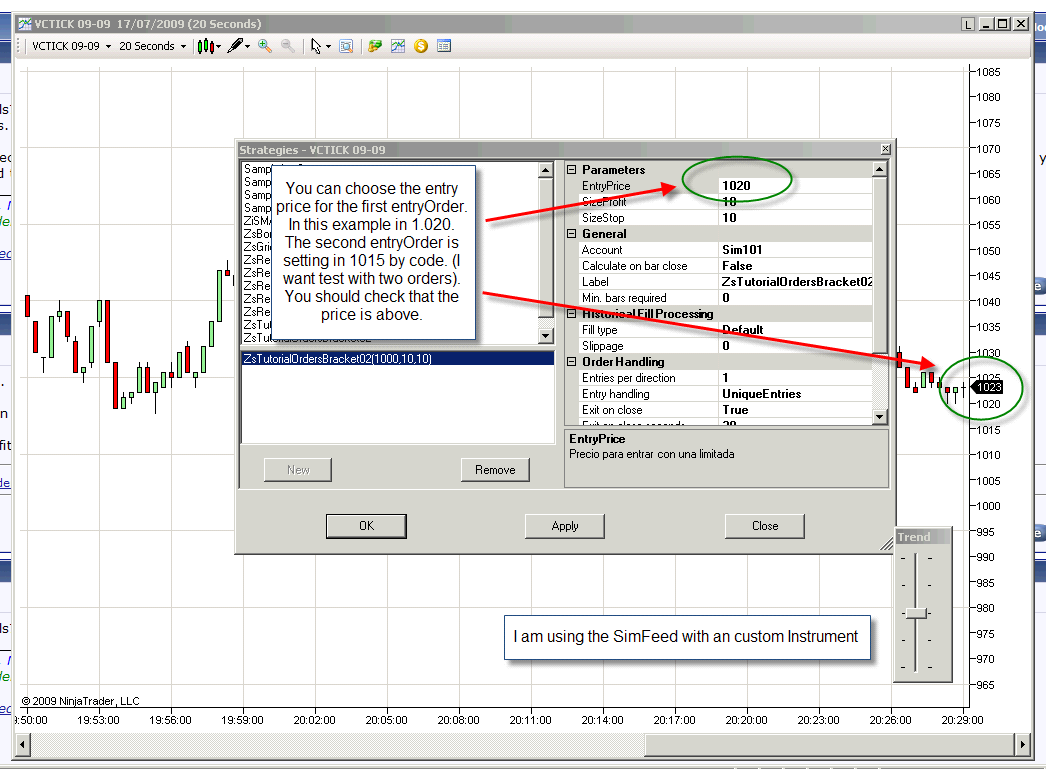Click the New button
Screen dimensions: 1046x769
[x=298, y=470]
